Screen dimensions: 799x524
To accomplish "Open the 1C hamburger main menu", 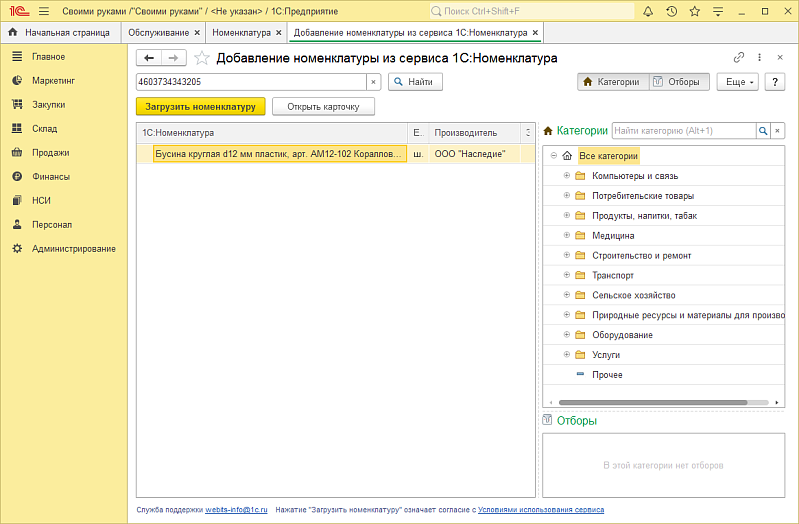I will (x=44, y=11).
